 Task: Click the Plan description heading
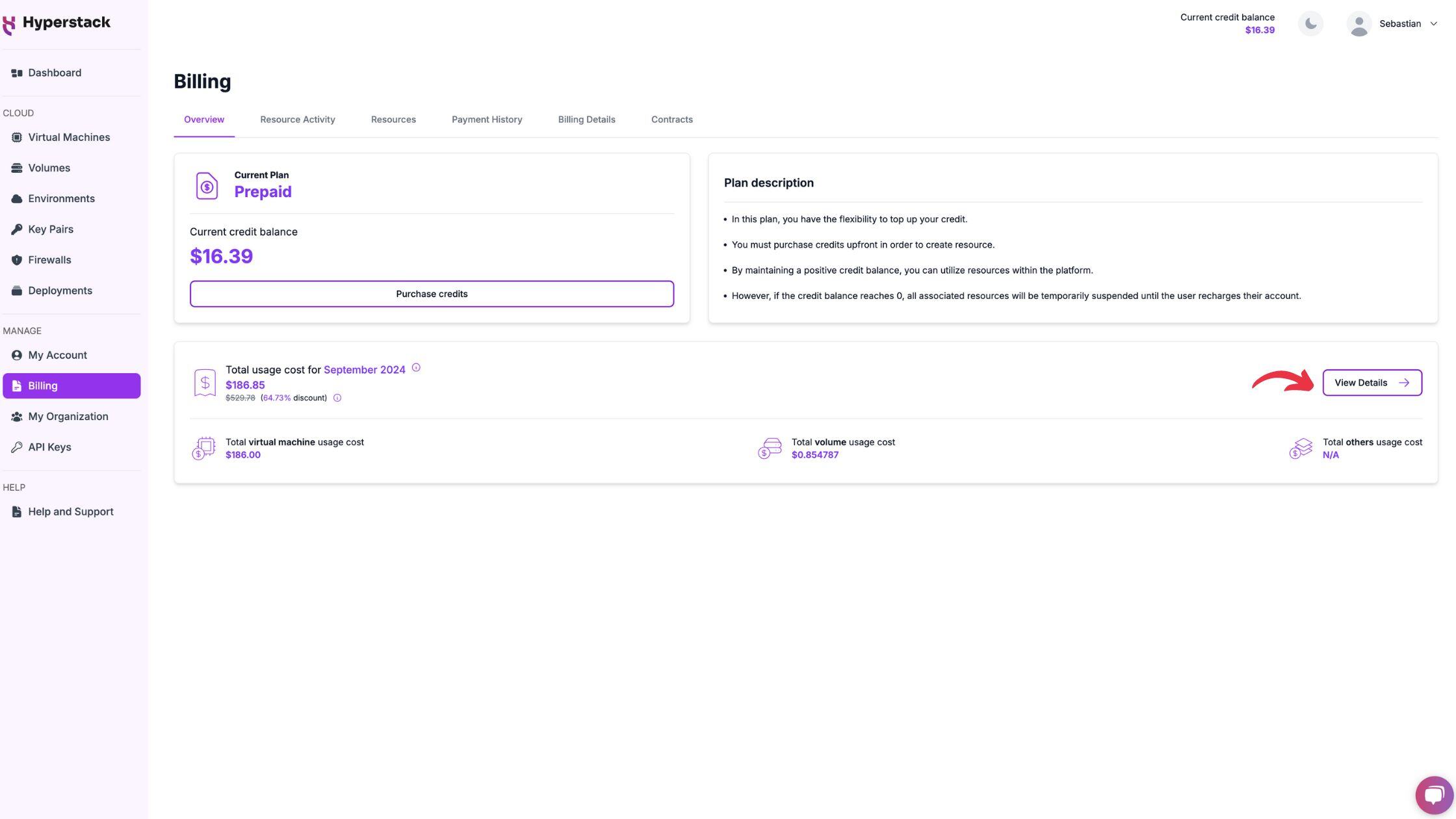(769, 183)
